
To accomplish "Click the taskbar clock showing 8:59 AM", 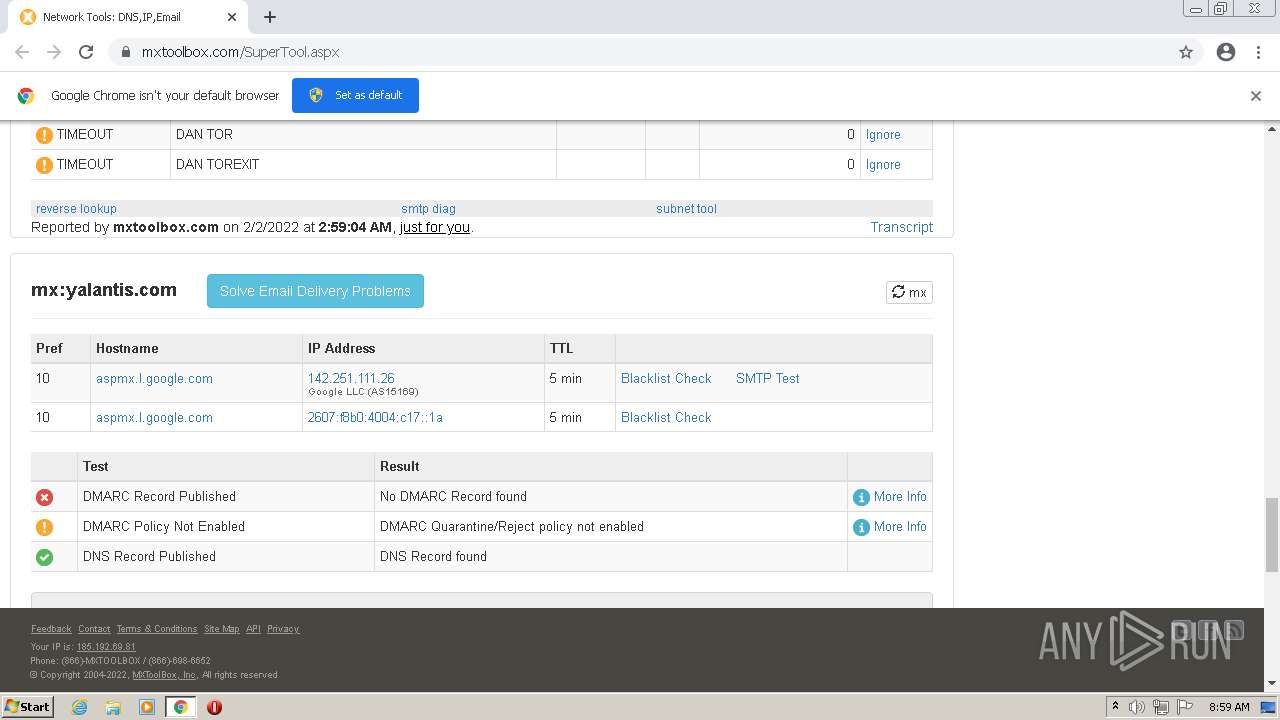I will [1229, 707].
